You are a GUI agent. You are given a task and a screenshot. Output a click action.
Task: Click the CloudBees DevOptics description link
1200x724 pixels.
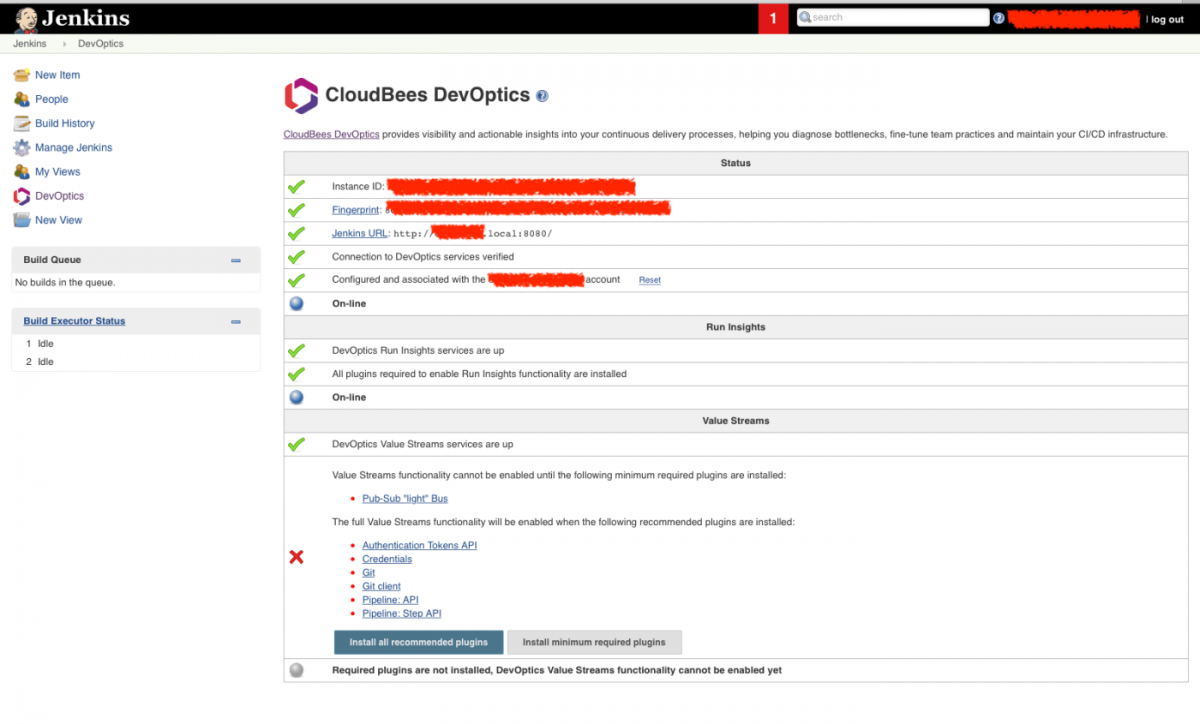click(331, 134)
